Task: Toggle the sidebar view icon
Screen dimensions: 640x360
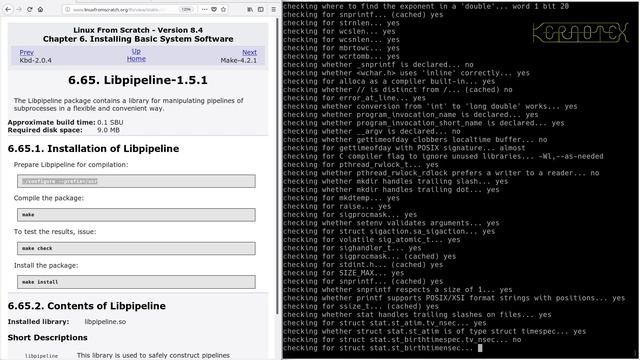Action: (x=261, y=9)
